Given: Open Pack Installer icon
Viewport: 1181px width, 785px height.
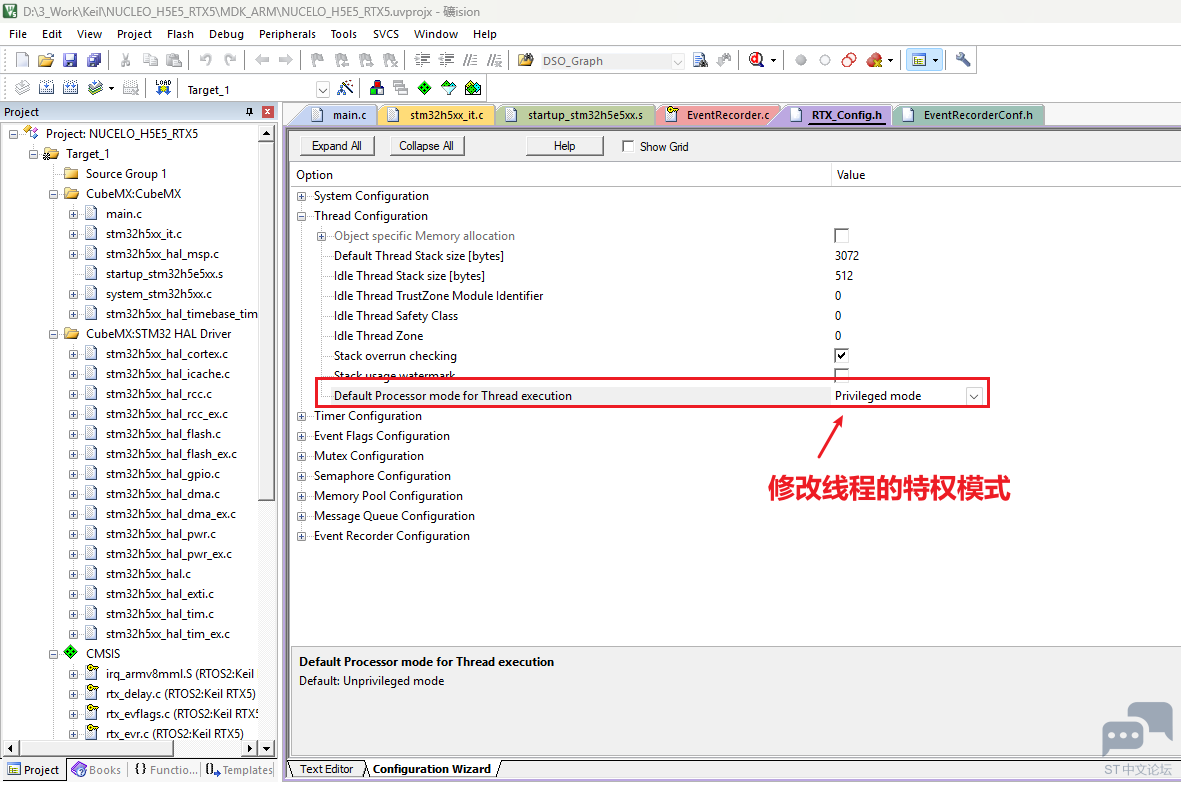Looking at the screenshot, I should pyautogui.click(x=473, y=88).
